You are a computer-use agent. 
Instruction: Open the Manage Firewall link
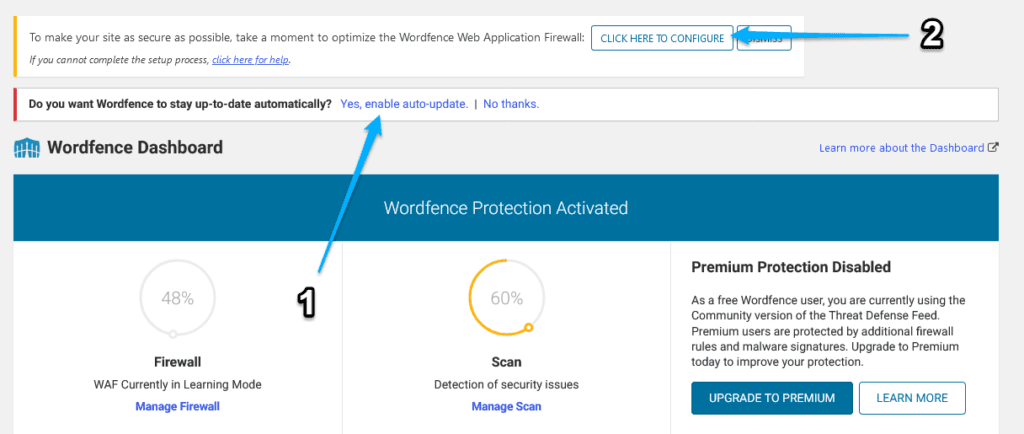pyautogui.click(x=178, y=407)
